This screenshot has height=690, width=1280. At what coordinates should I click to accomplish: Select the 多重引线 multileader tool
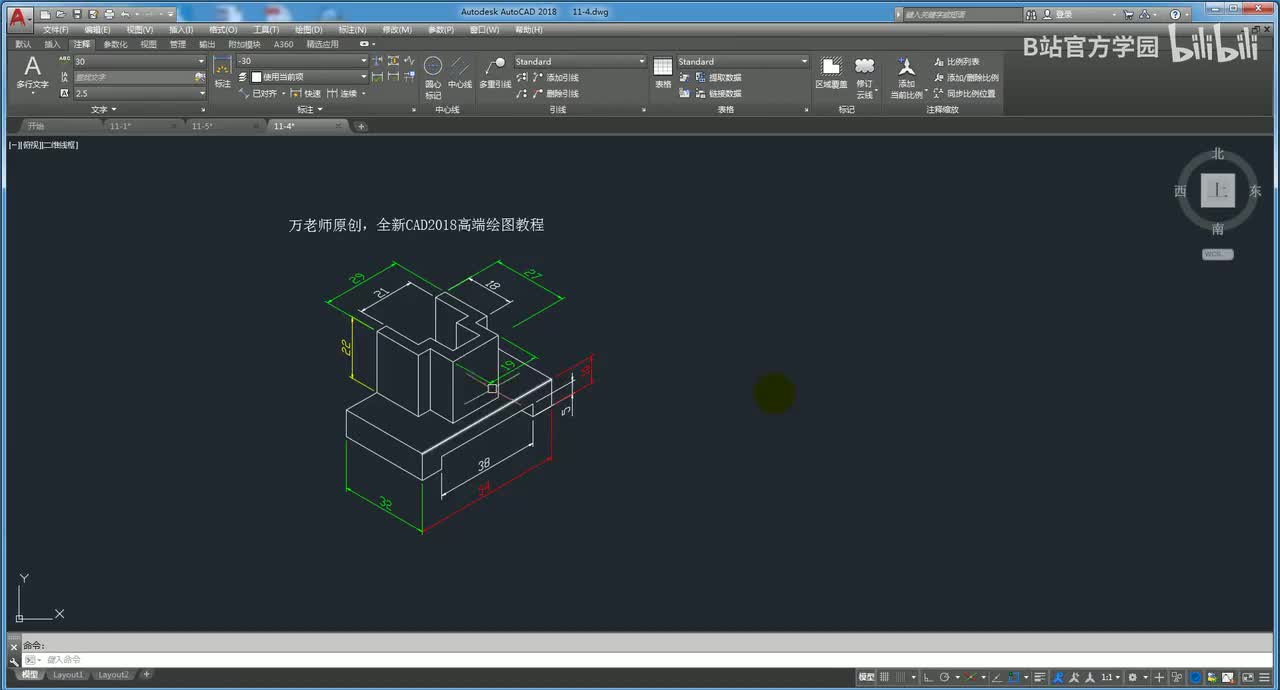495,73
